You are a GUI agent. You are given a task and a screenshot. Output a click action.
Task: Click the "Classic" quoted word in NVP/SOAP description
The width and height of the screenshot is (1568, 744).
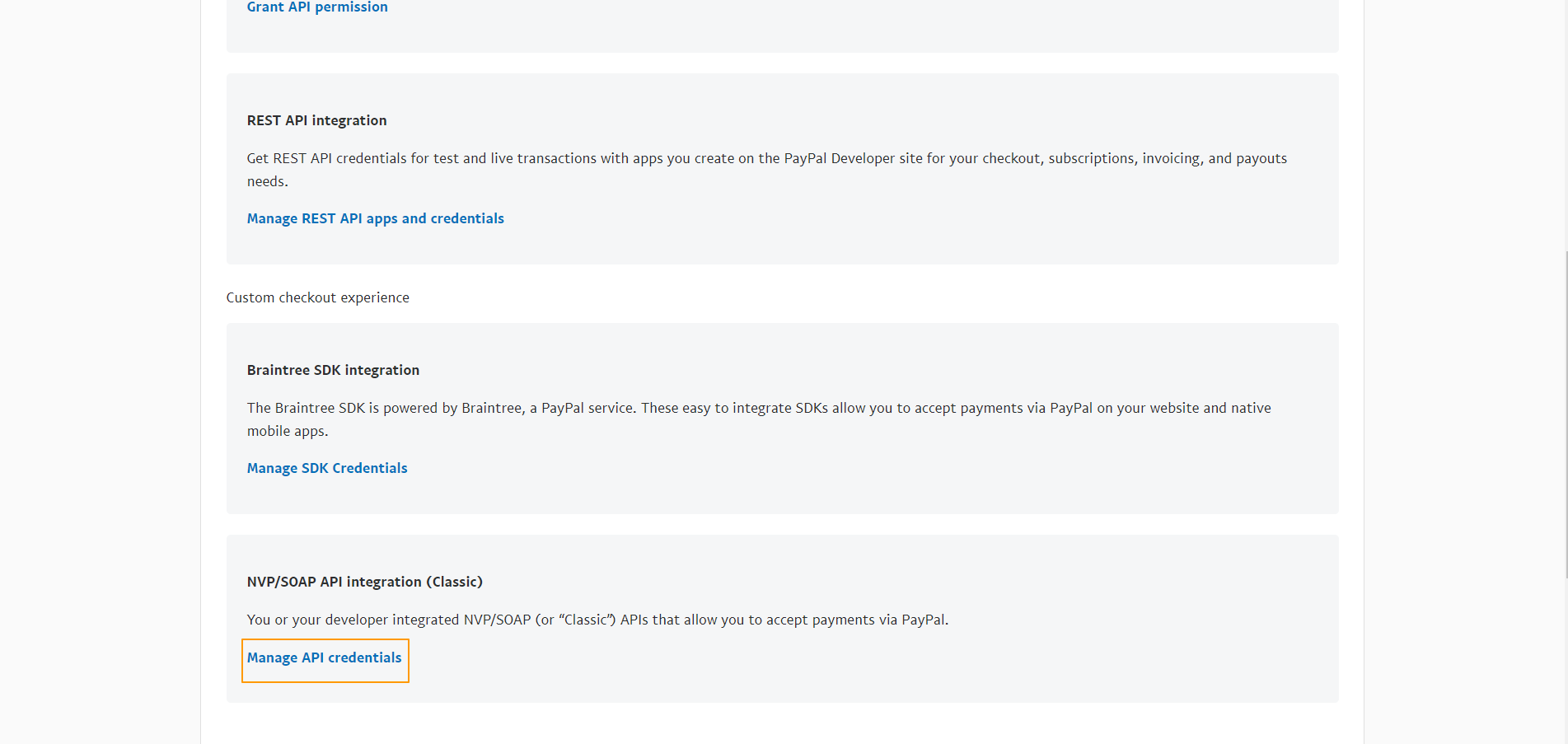[x=587, y=620]
